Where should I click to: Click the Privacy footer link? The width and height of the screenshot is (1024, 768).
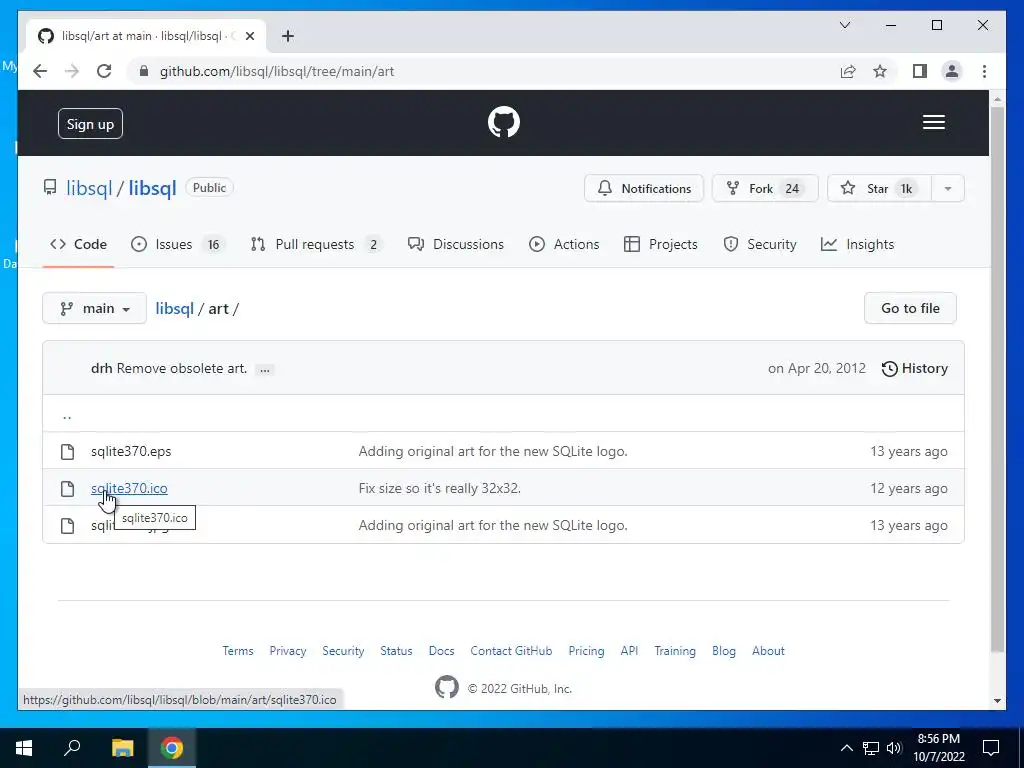288,651
